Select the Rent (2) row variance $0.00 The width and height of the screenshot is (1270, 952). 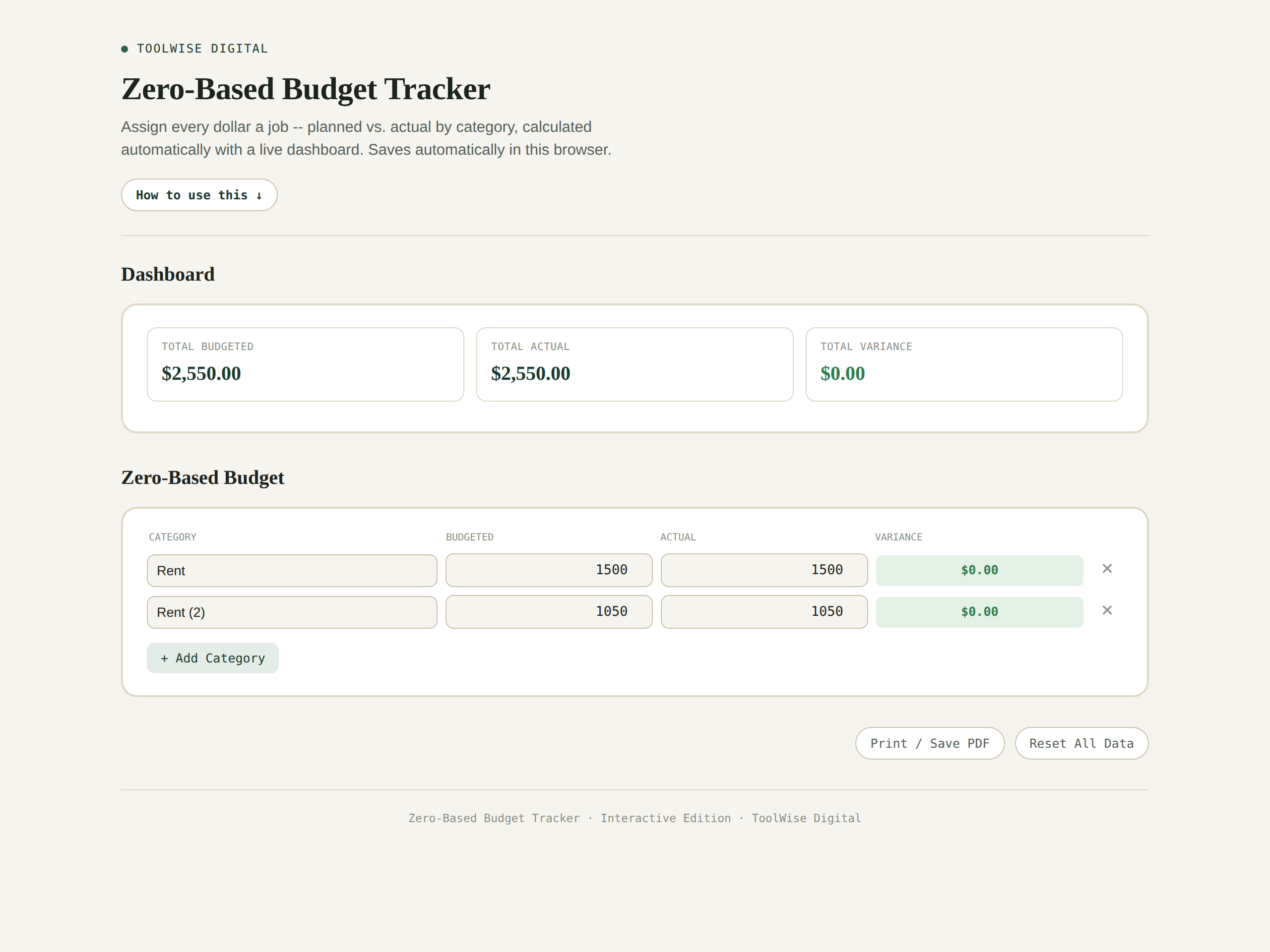[979, 612]
